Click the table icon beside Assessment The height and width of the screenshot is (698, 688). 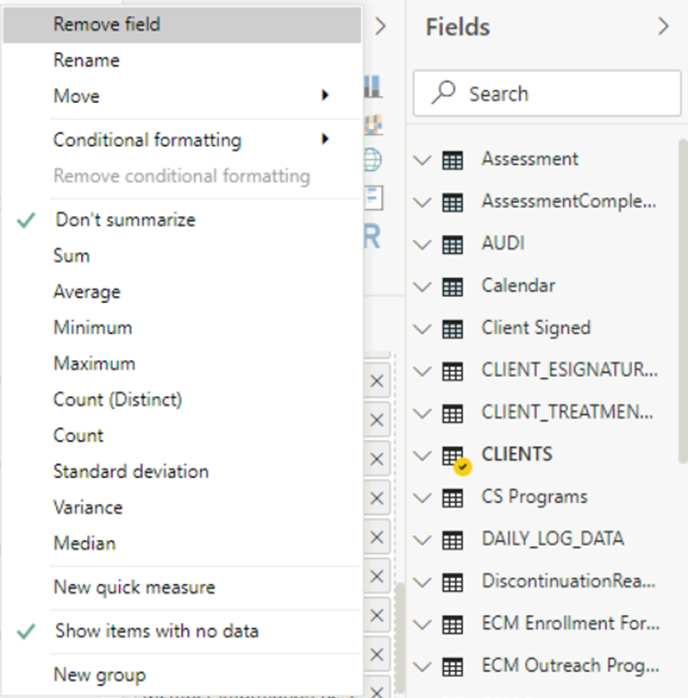click(453, 160)
